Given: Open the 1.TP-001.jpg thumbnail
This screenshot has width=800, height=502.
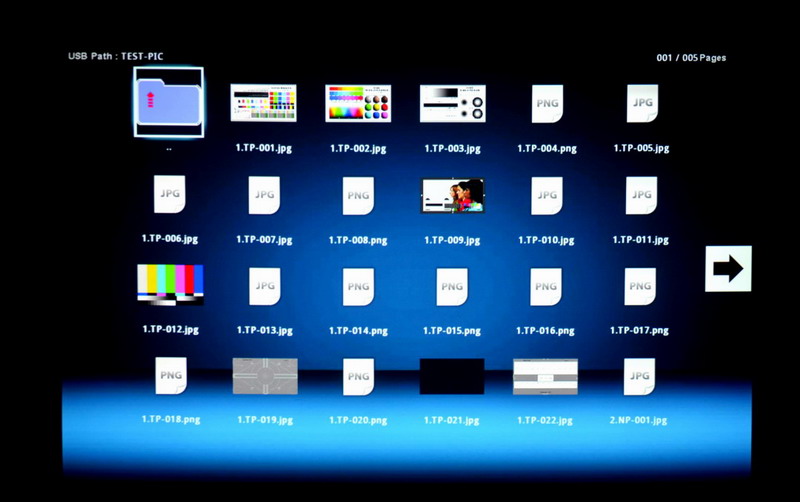Looking at the screenshot, I should coord(263,103).
